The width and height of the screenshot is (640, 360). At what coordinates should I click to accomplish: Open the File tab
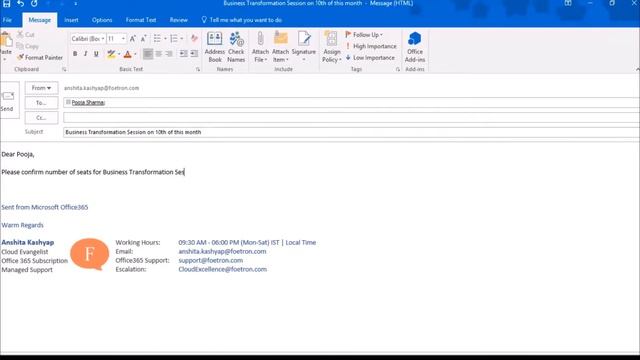[x=7, y=20]
